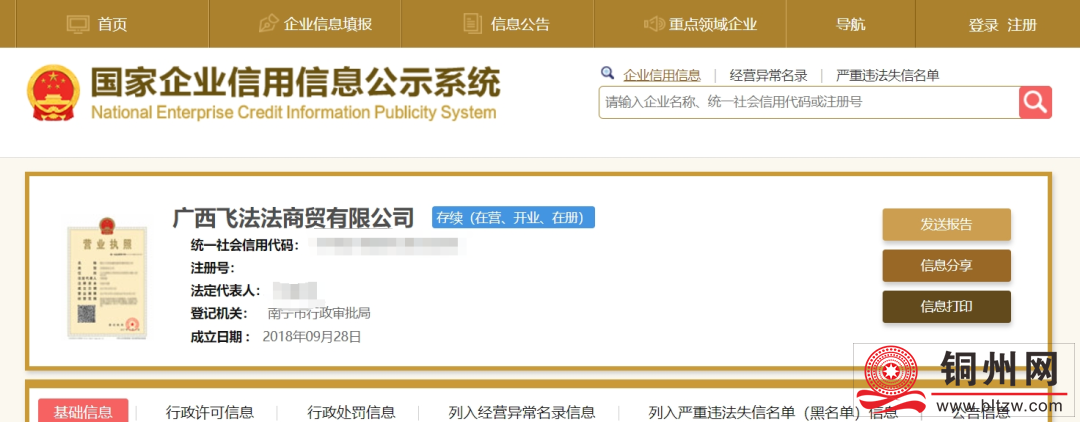Click the 发送报告 button
1080x422 pixels.
pyautogui.click(x=946, y=224)
